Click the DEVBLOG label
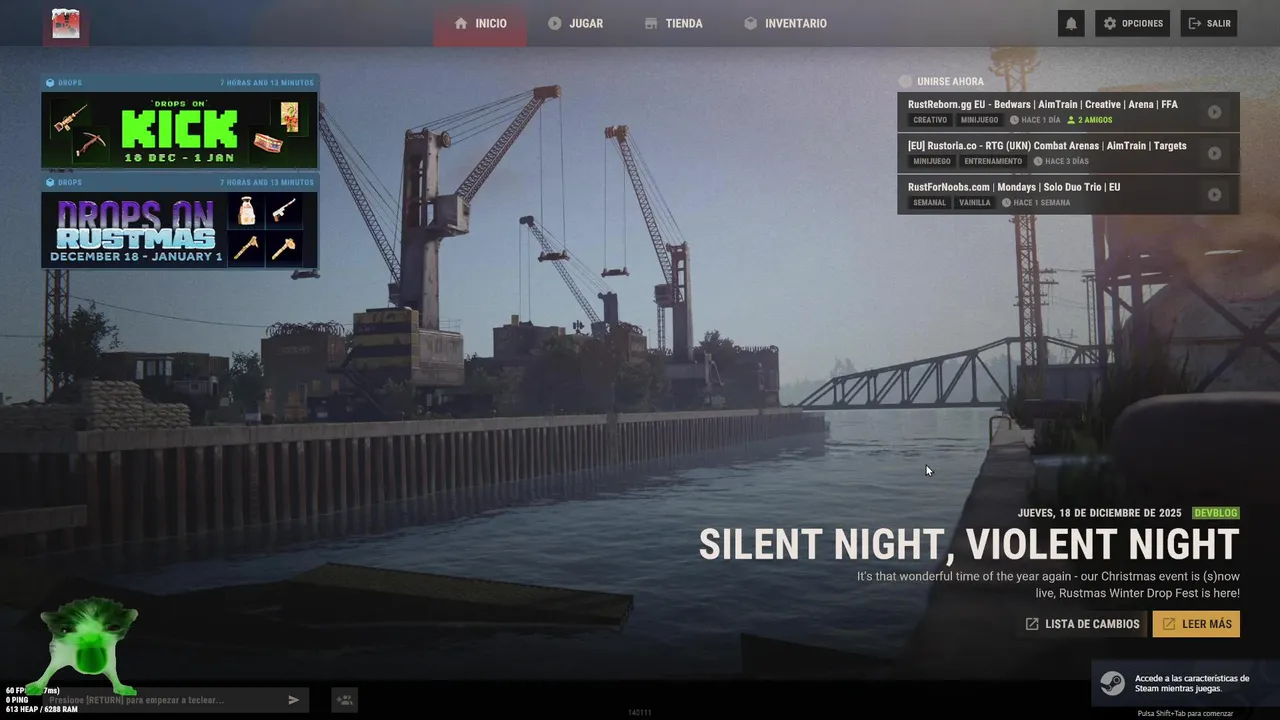This screenshot has height=720, width=1280. (1216, 513)
